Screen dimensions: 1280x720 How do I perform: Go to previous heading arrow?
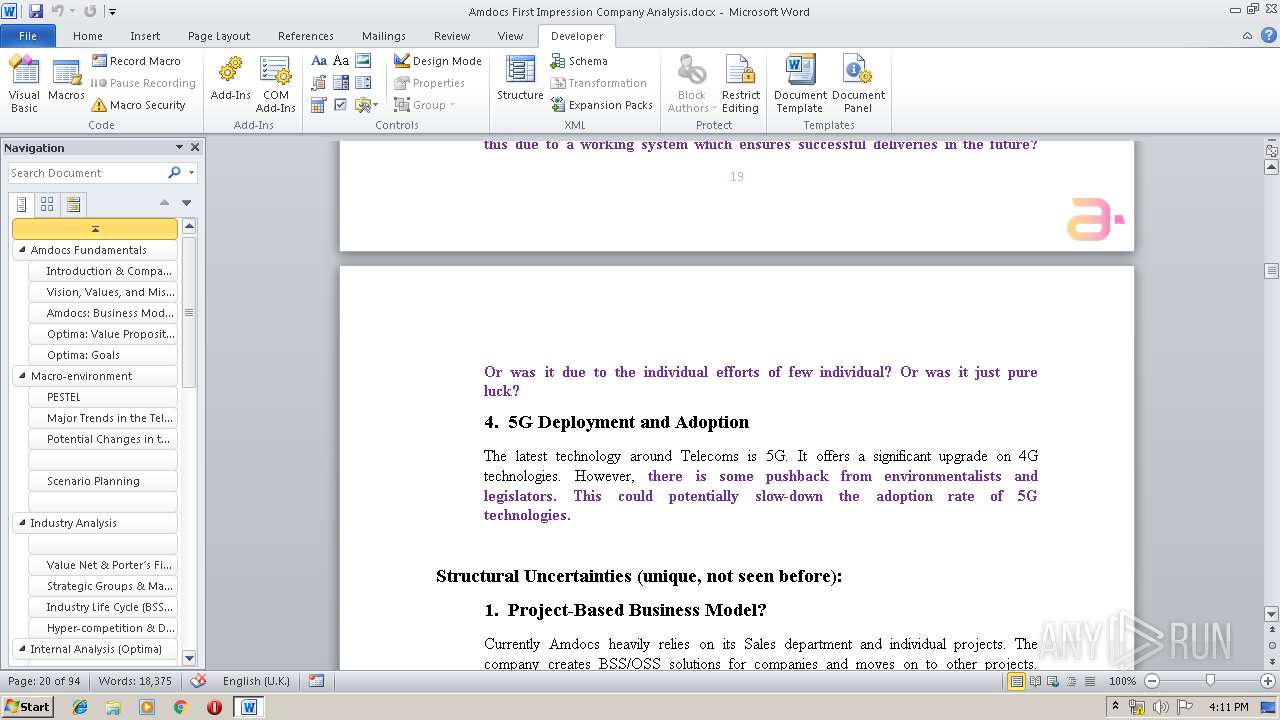165,203
